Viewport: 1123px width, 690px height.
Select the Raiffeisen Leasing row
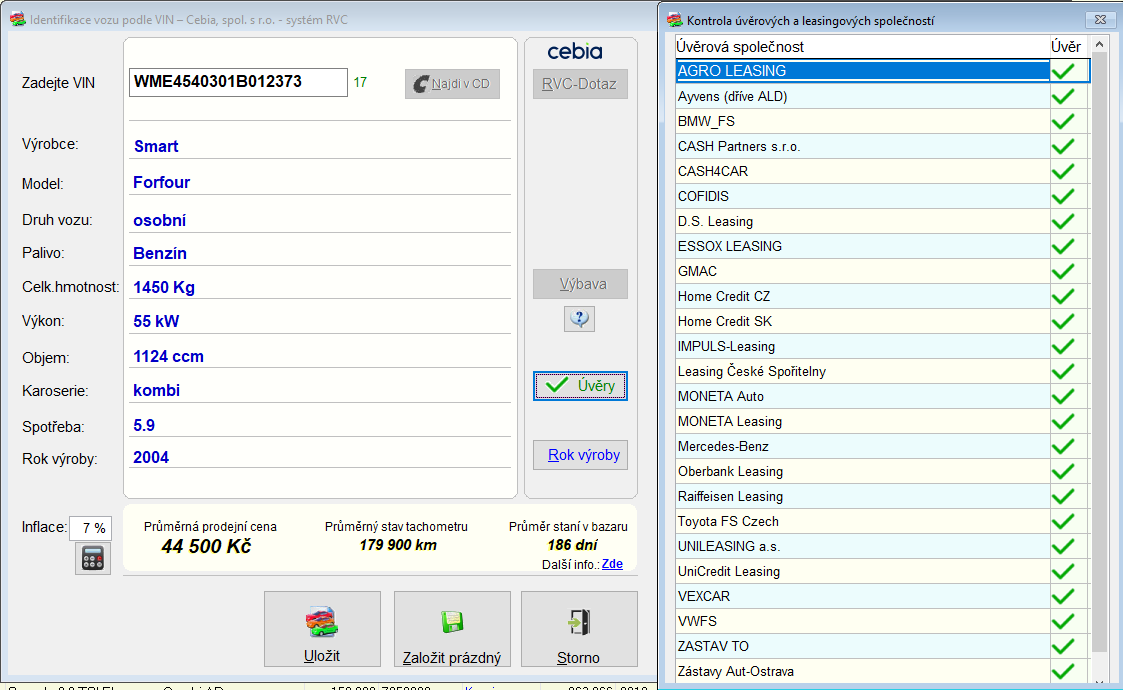tap(882, 497)
